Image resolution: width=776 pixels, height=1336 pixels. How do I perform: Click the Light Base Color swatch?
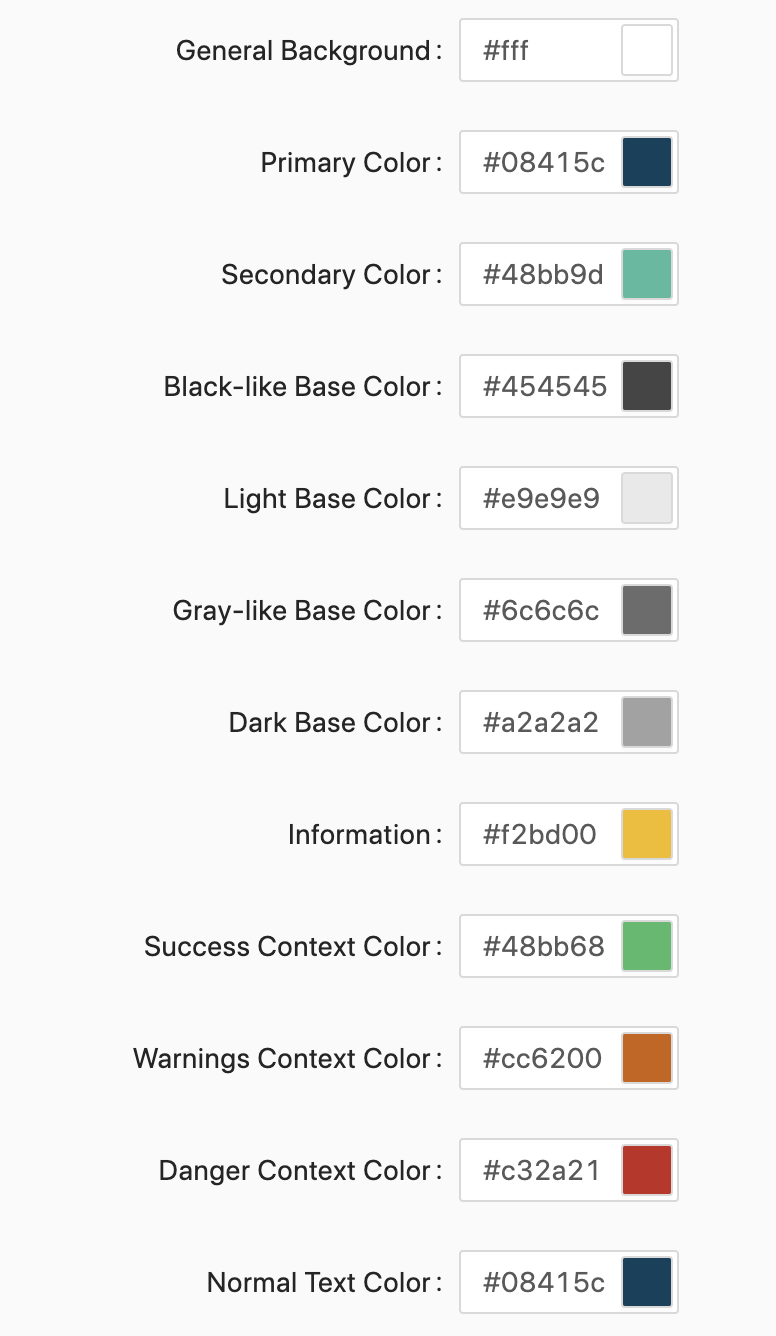click(647, 498)
